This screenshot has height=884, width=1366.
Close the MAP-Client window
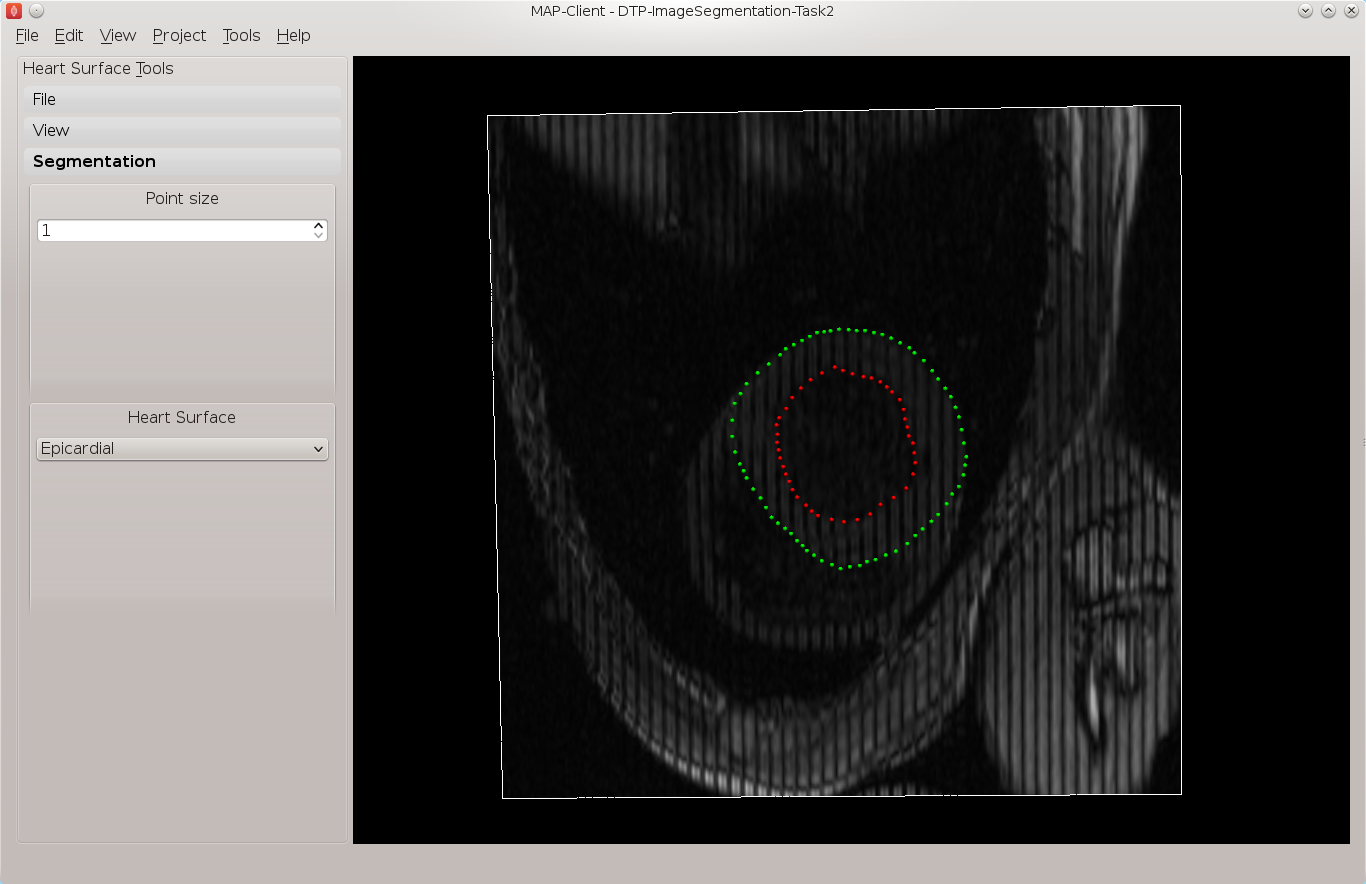click(1351, 11)
